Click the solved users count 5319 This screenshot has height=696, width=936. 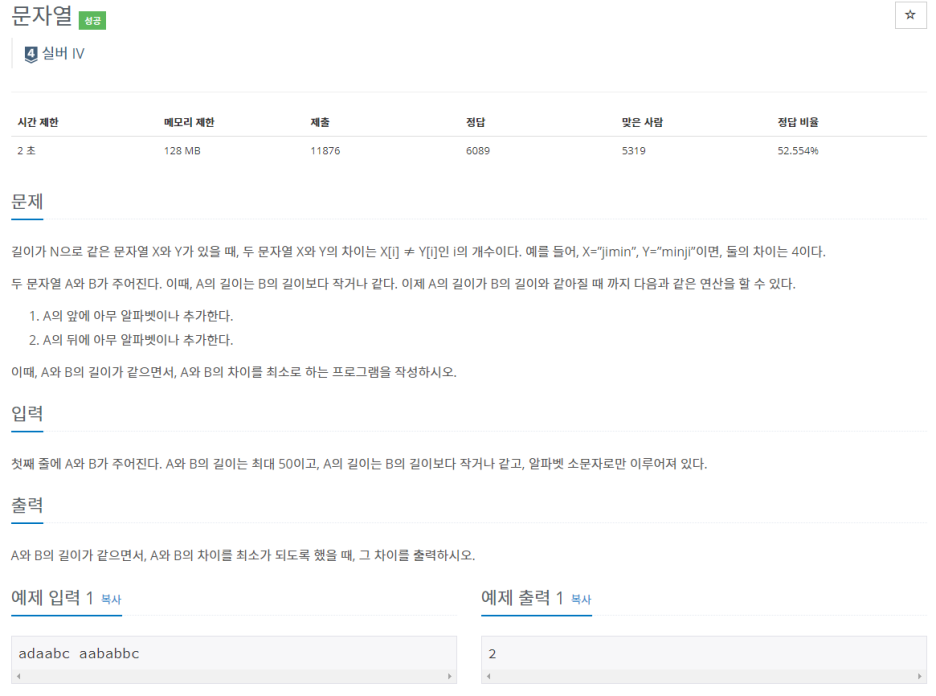(x=634, y=150)
